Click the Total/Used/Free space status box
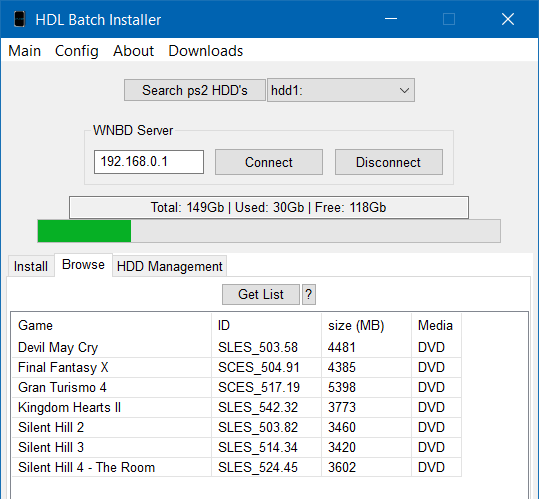The width and height of the screenshot is (539, 499). pos(269,208)
